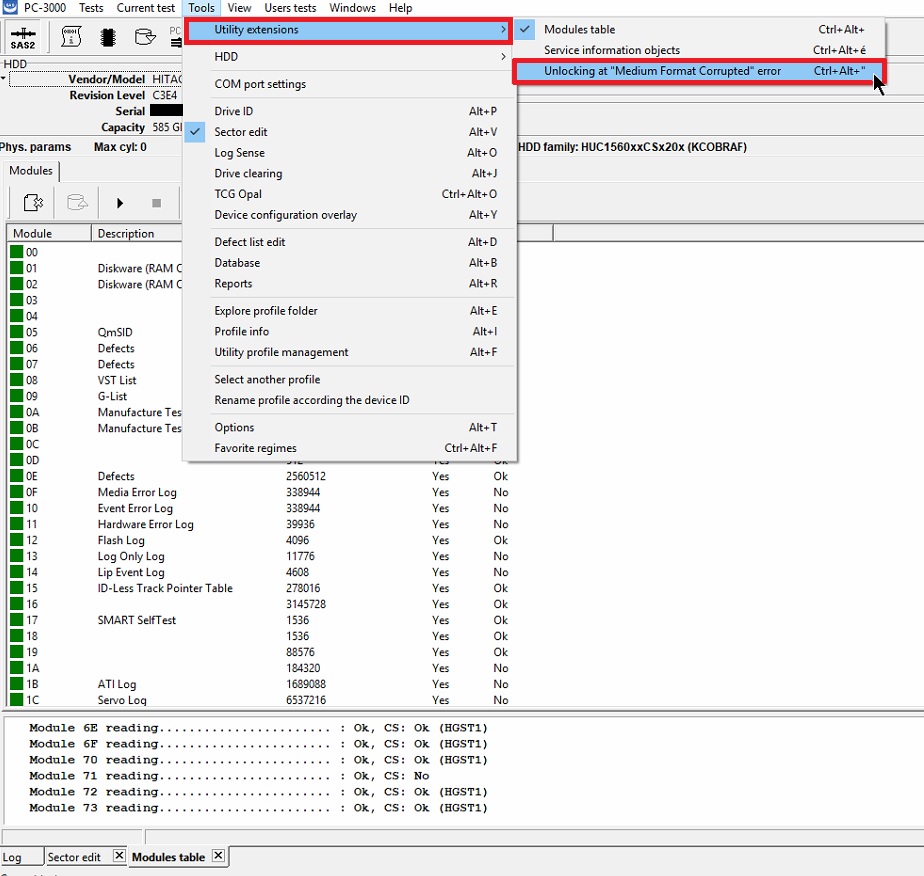
Task: Click the SAS2 port toolbar icon
Action: (23, 38)
